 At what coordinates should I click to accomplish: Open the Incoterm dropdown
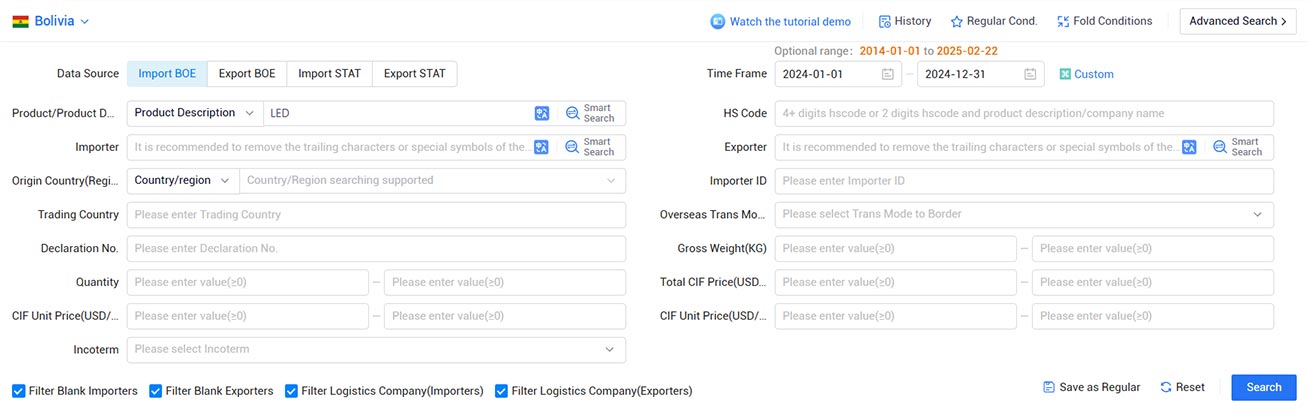coord(376,349)
